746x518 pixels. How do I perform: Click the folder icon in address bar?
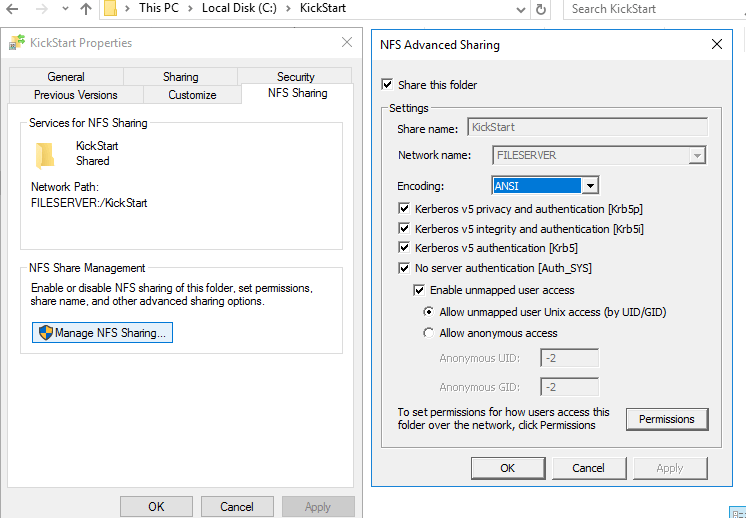click(110, 9)
